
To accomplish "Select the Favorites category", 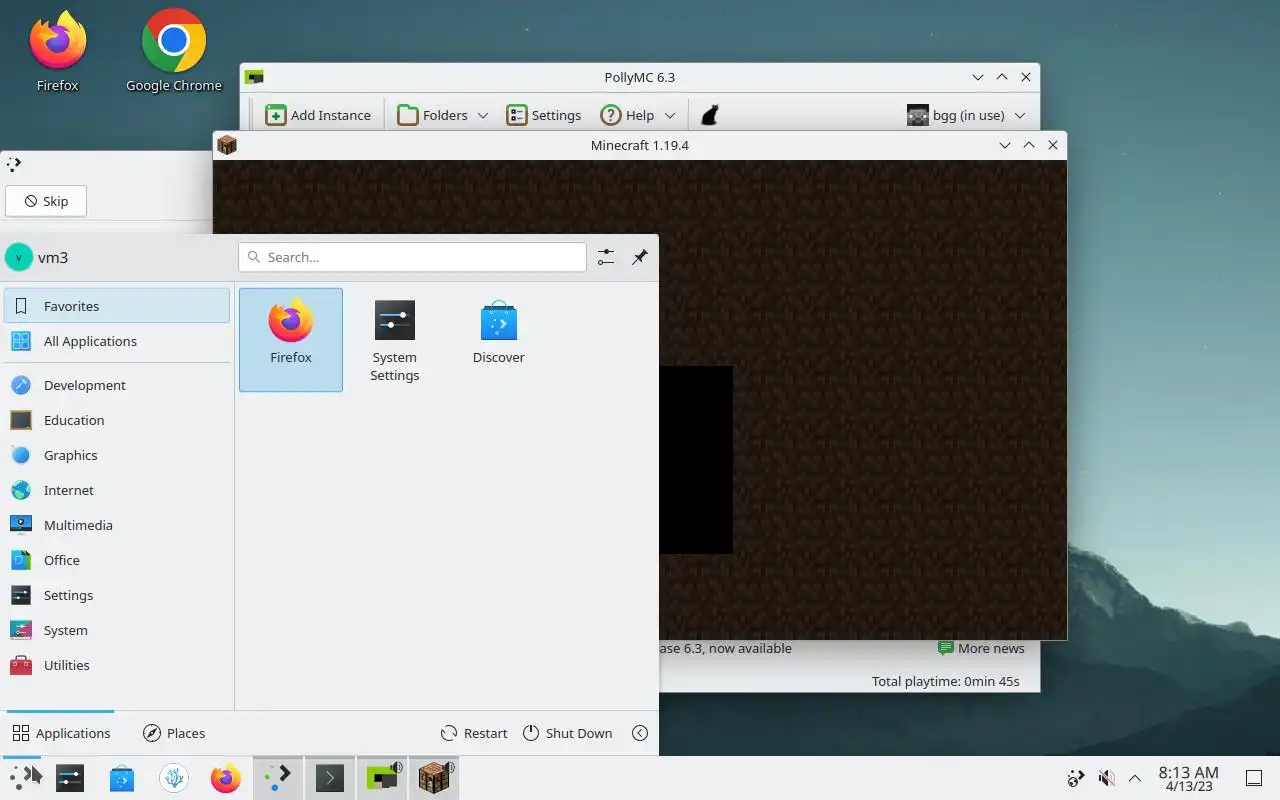I will click(117, 306).
